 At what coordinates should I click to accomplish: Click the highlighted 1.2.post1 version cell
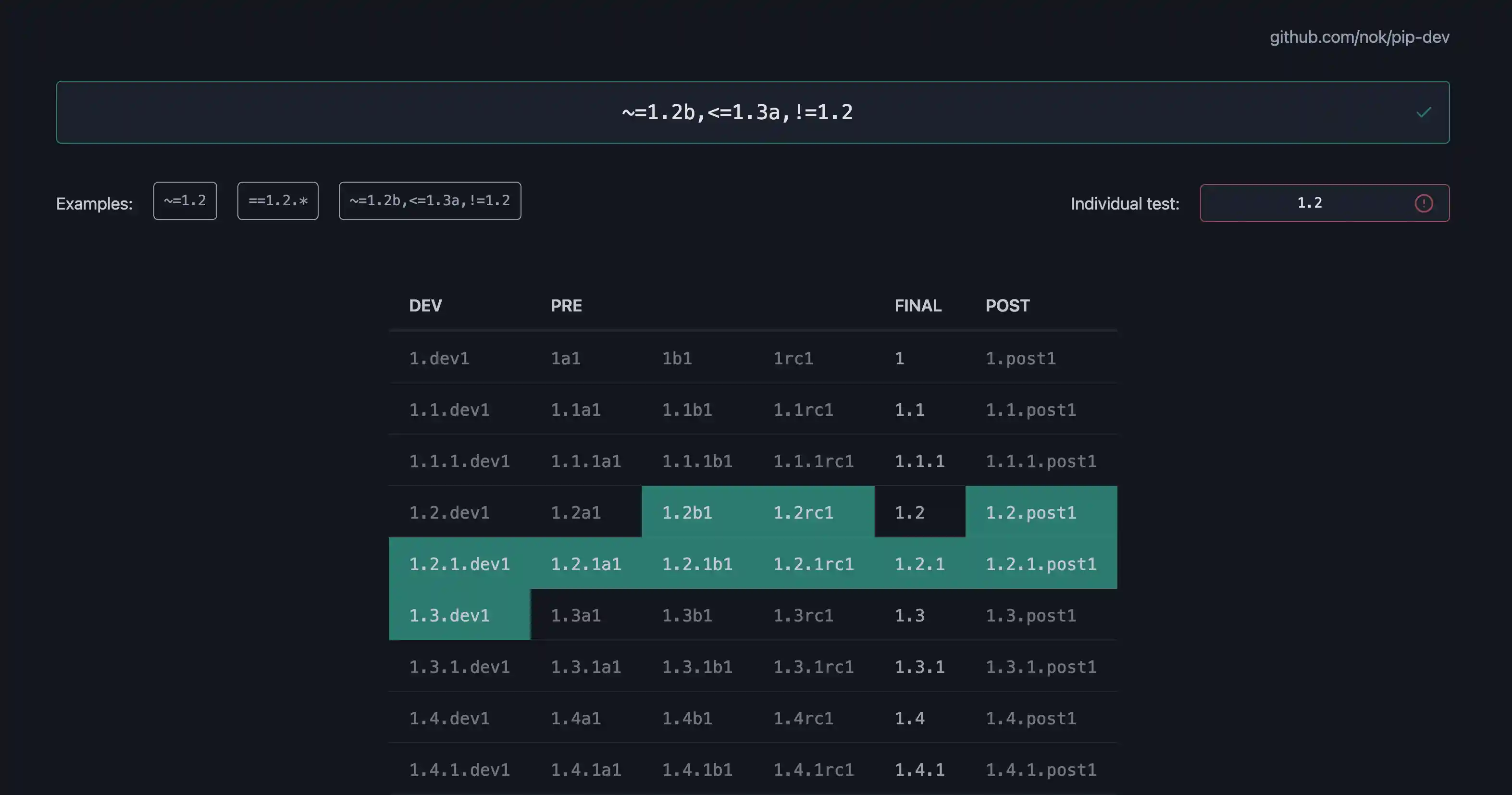(x=1031, y=512)
